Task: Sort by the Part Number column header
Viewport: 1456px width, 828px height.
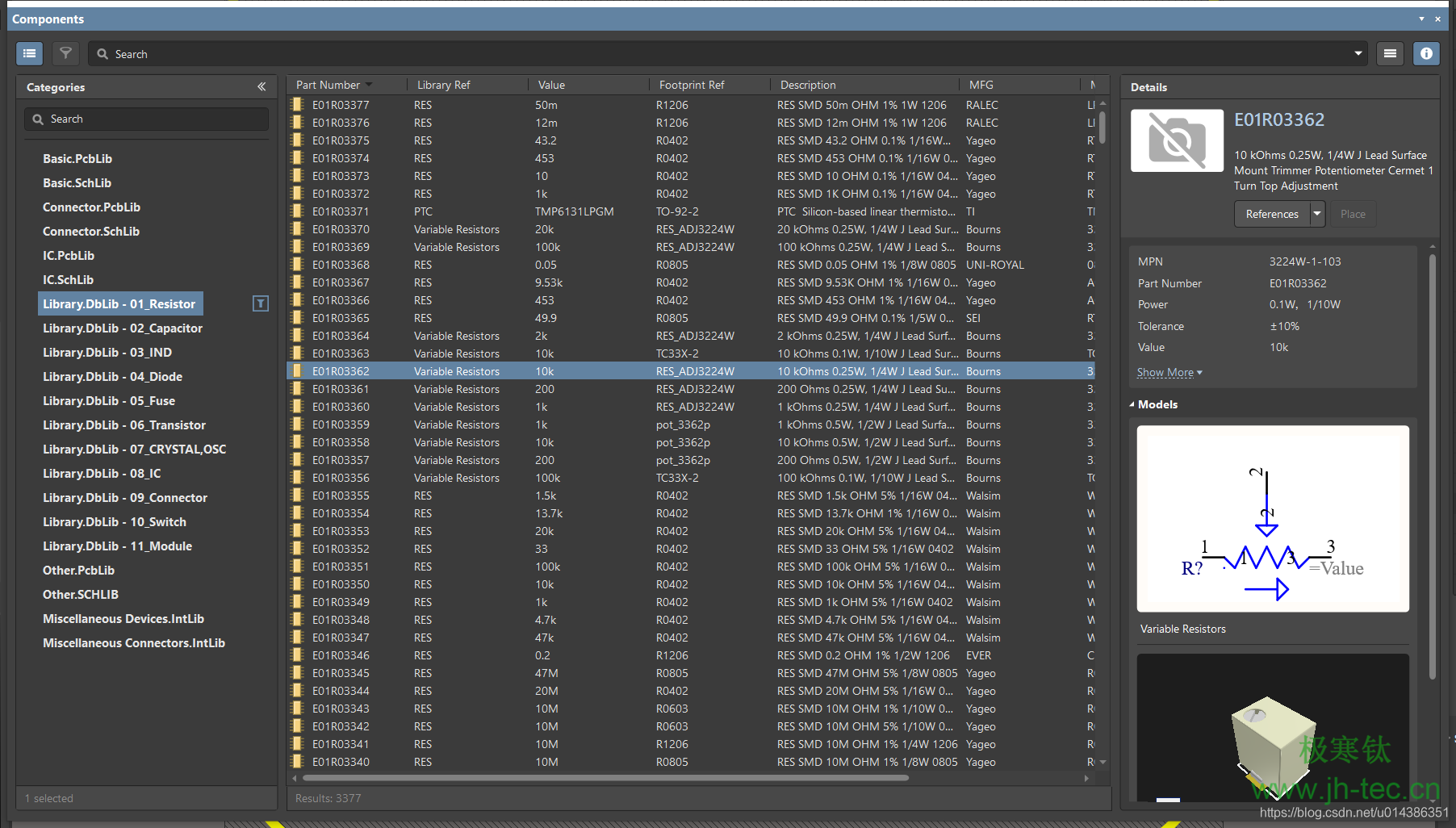Action: click(x=328, y=85)
